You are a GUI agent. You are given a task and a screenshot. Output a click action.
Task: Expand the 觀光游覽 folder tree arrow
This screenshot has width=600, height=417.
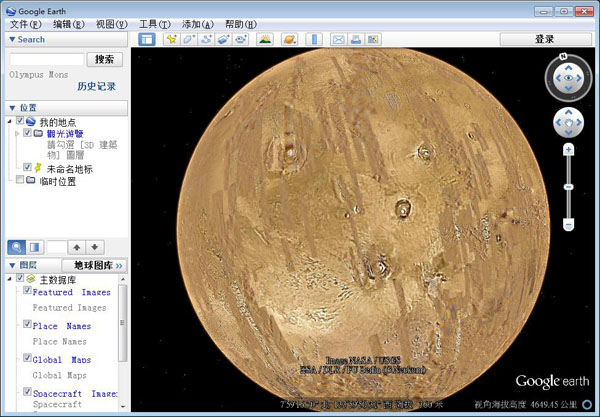[x=17, y=132]
